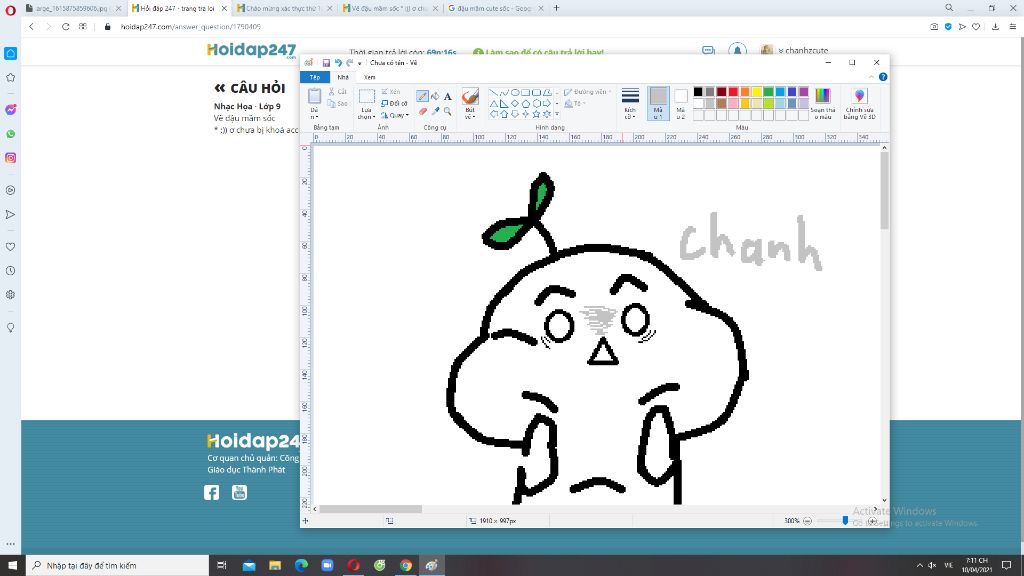Select the Eraser tool
Image resolution: width=1024 pixels, height=576 pixels.
pos(423,111)
